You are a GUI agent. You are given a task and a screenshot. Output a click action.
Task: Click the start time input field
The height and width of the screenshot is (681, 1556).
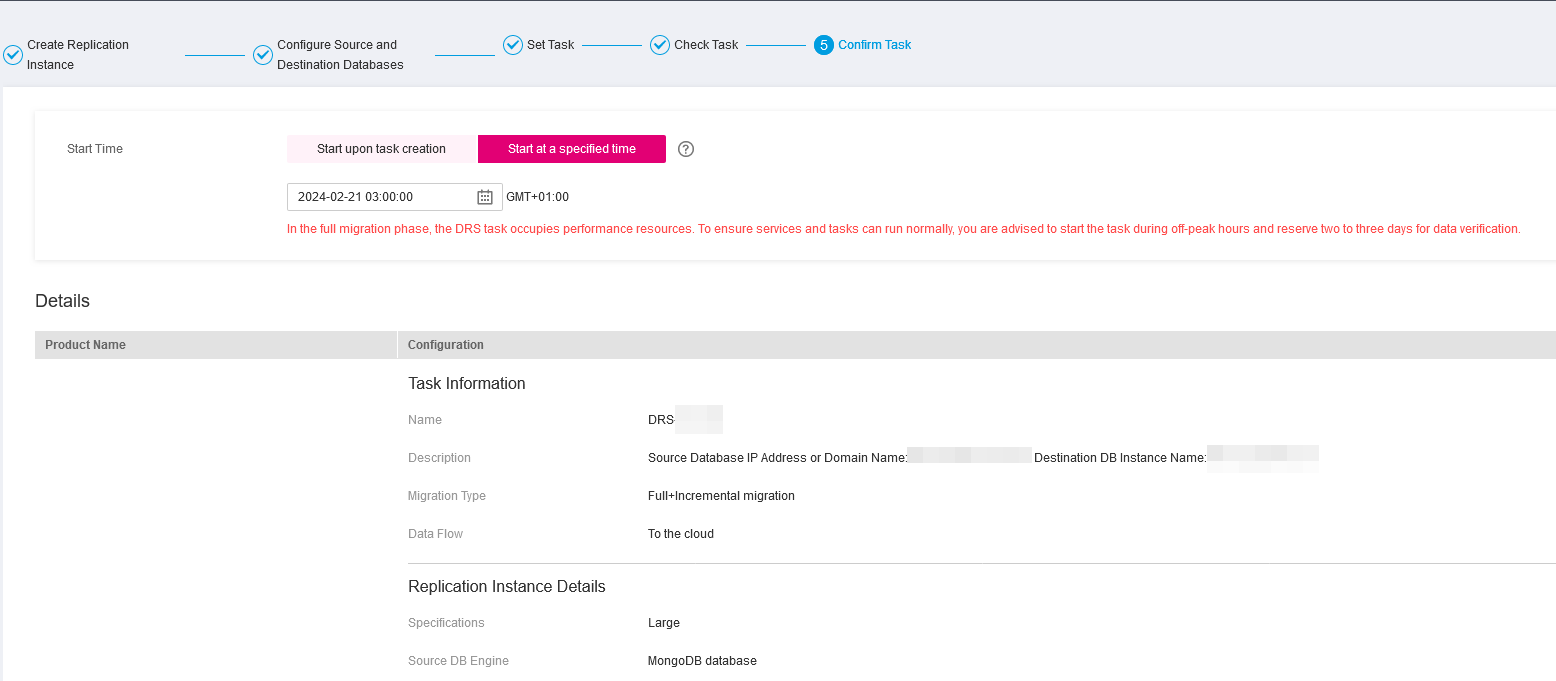385,197
